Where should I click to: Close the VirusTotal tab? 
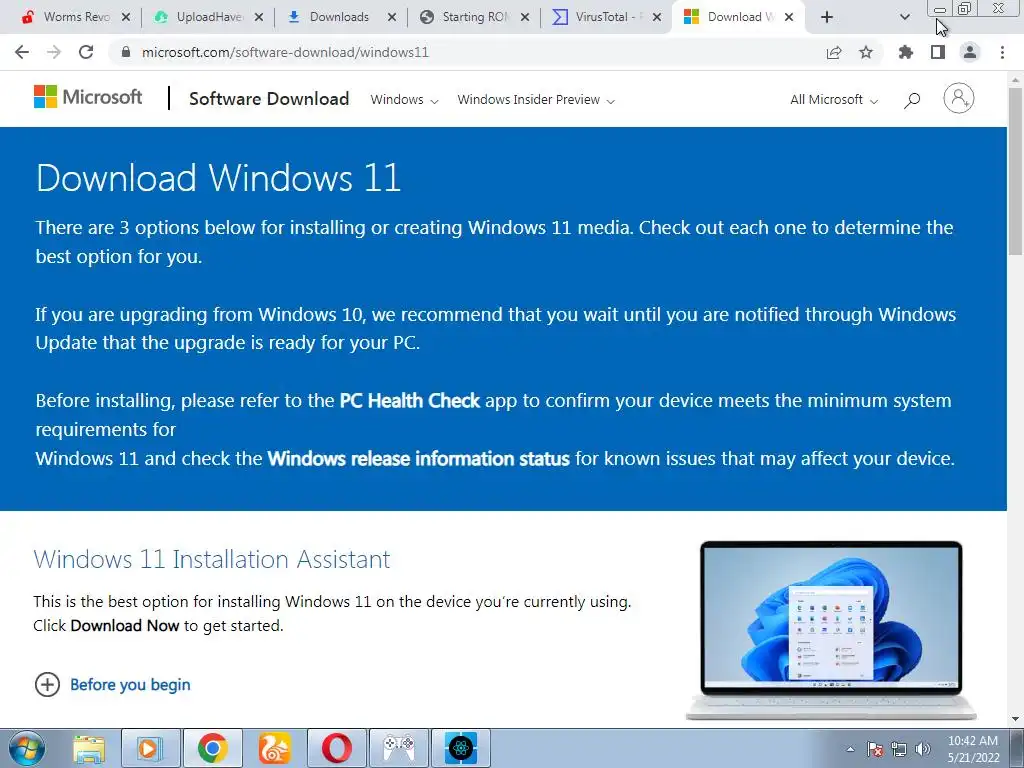pyautogui.click(x=657, y=17)
